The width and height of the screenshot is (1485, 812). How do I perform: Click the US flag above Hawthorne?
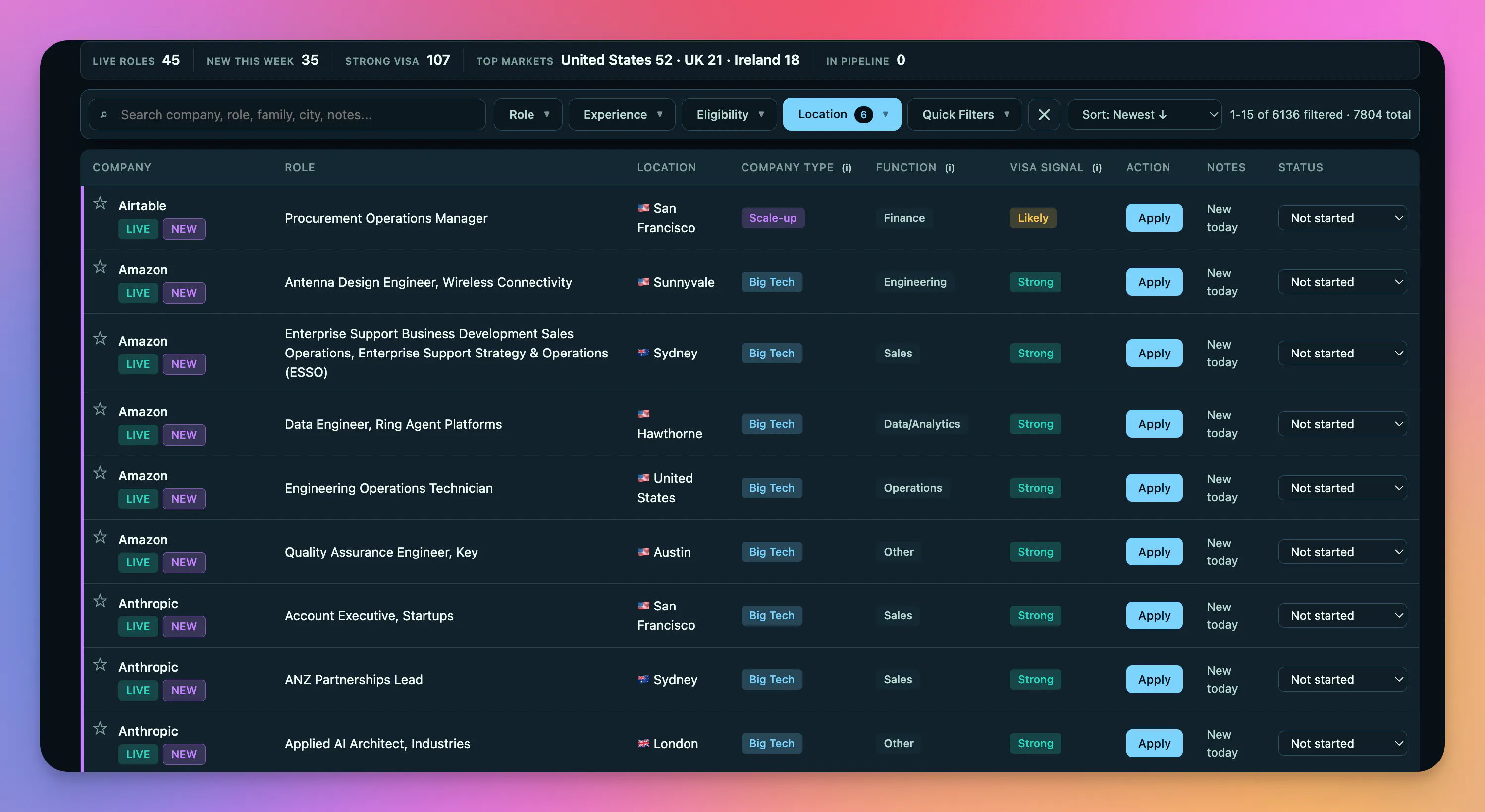(643, 414)
